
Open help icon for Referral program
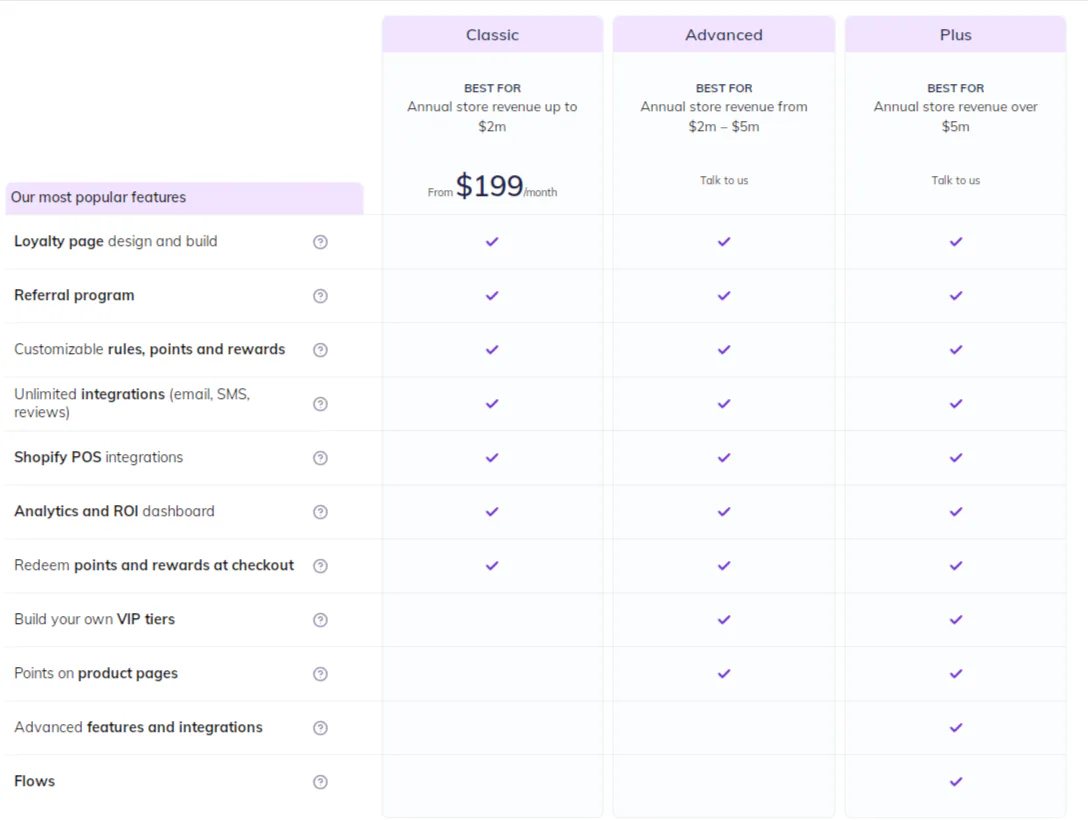pos(320,296)
